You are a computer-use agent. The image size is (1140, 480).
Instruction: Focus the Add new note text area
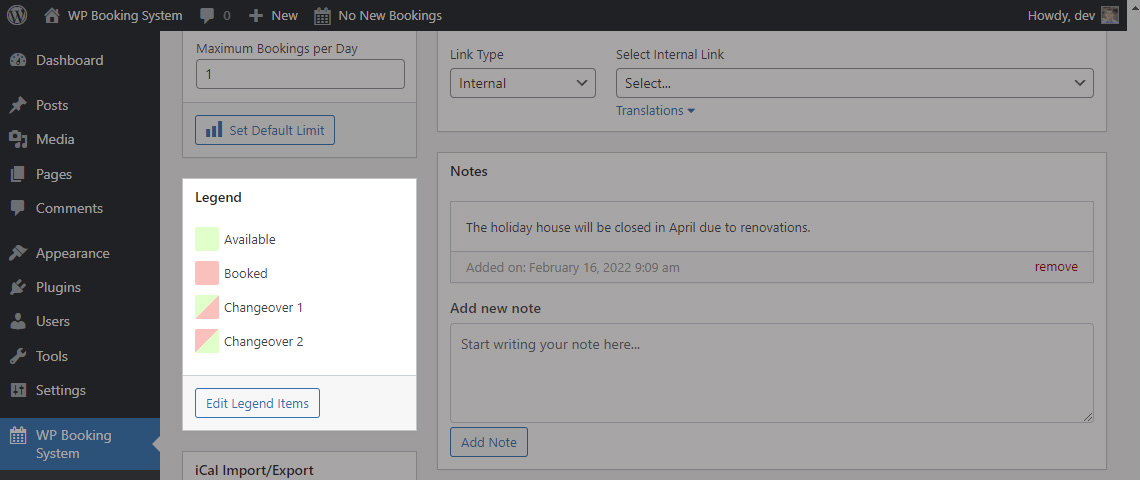771,373
